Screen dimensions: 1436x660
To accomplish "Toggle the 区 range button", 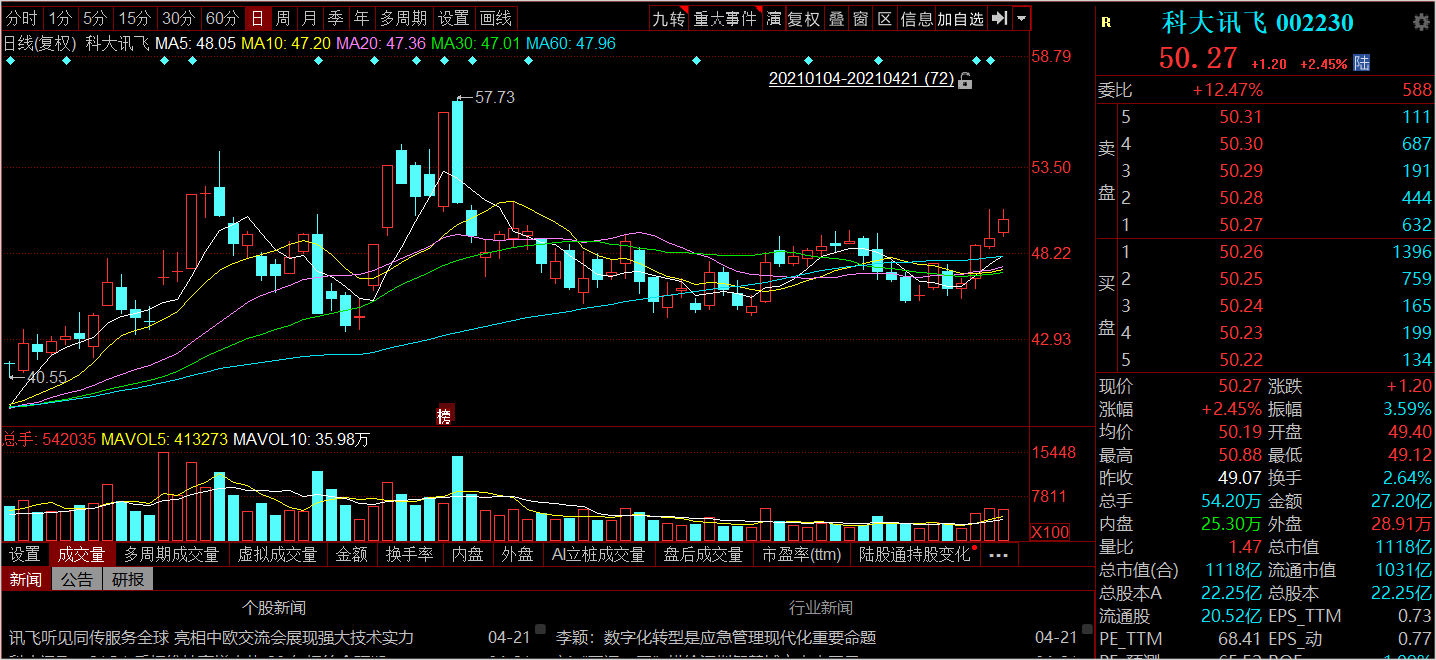I will [885, 18].
